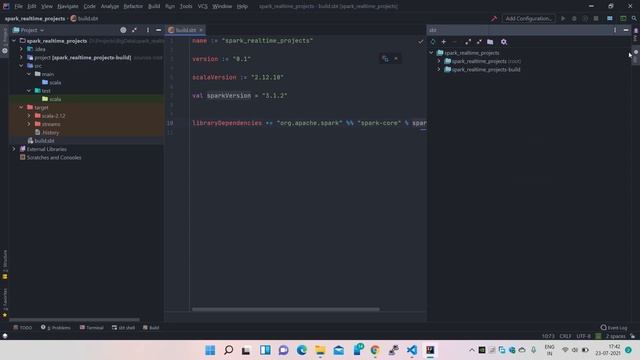The height and width of the screenshot is (360, 640).
Task: Open the Terminal tool window
Action: coord(91,327)
